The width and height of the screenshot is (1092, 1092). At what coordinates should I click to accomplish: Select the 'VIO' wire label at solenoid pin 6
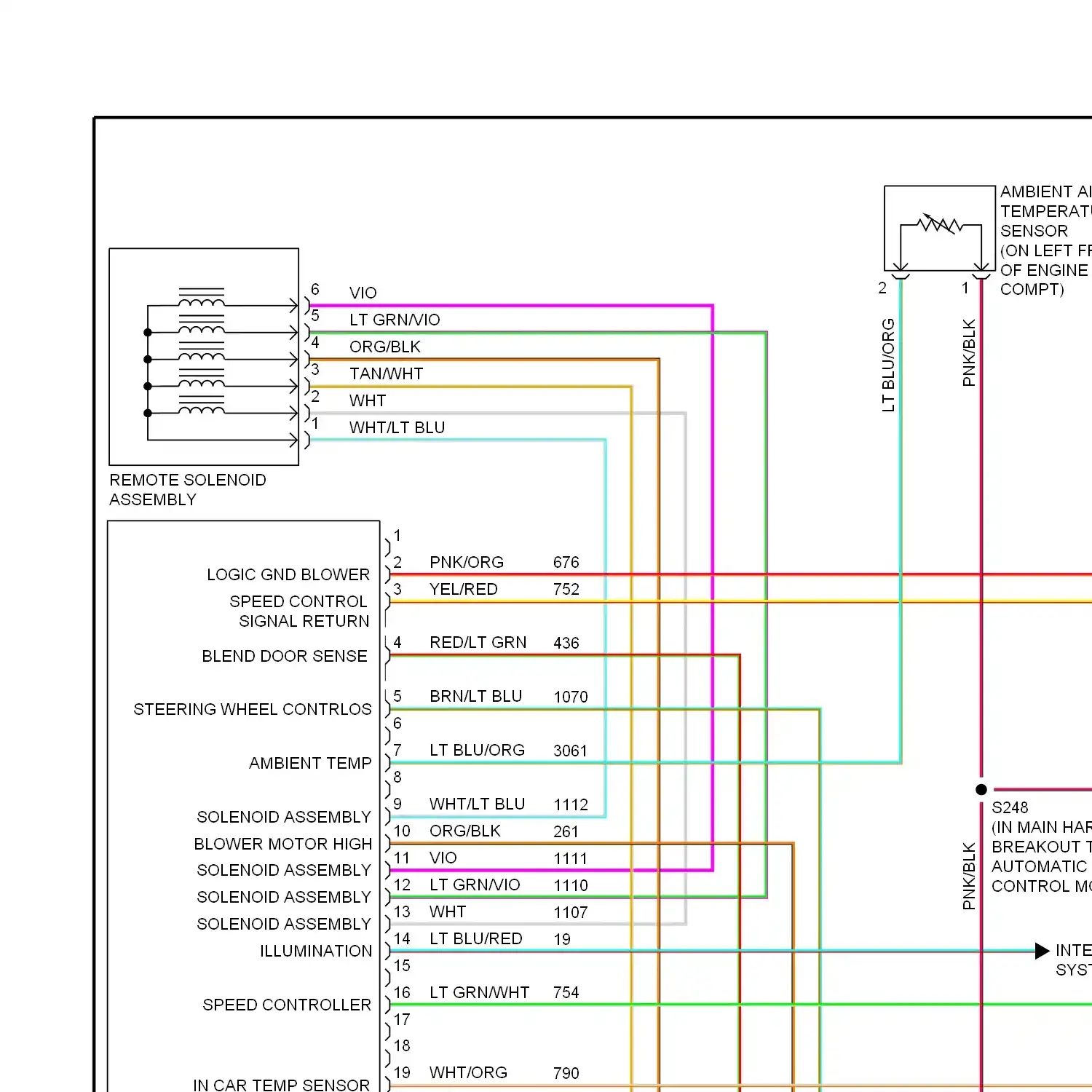pos(363,293)
